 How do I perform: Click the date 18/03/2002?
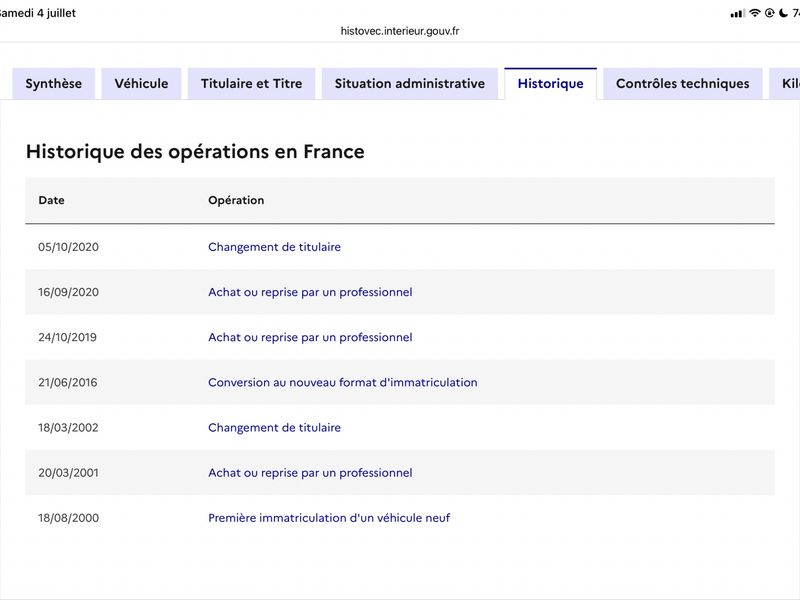68,428
